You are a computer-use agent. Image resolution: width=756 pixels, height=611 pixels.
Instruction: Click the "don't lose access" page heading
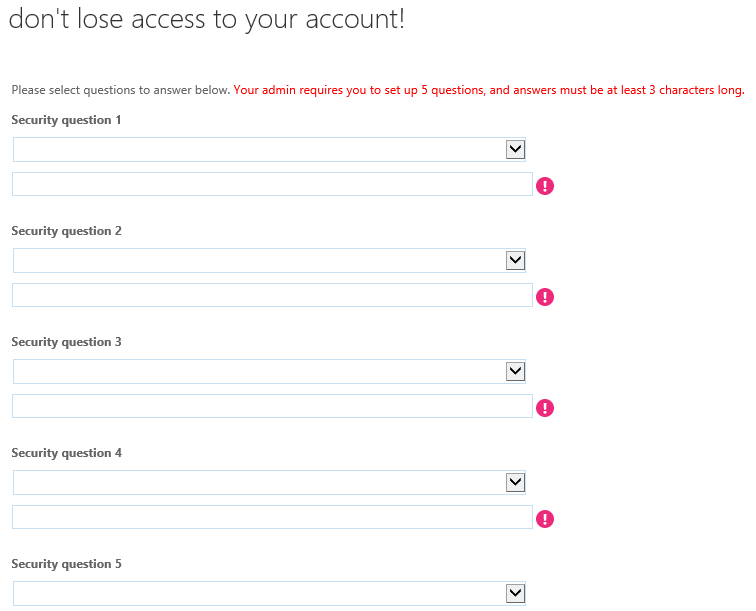(206, 20)
